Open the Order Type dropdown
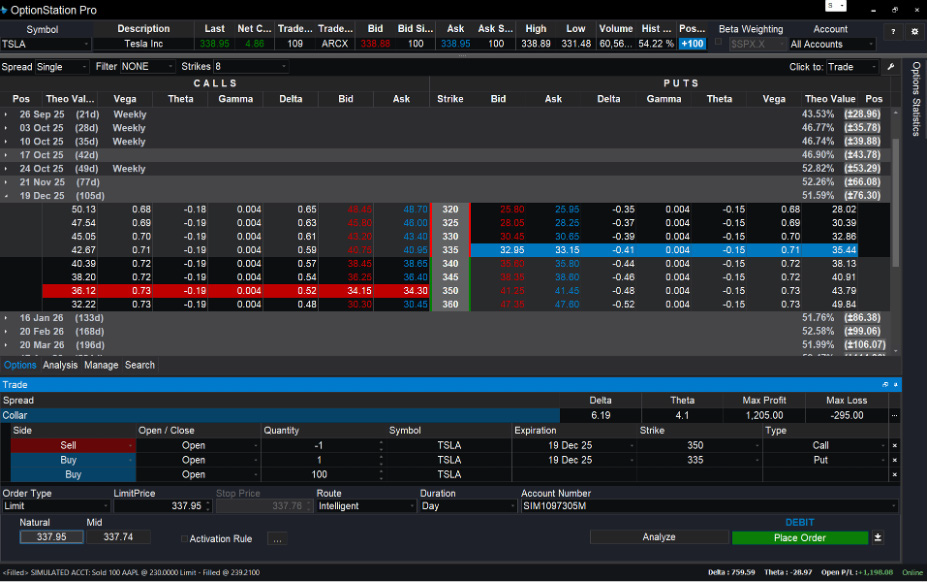Image resolution: width=928 pixels, height=582 pixels. (54, 507)
